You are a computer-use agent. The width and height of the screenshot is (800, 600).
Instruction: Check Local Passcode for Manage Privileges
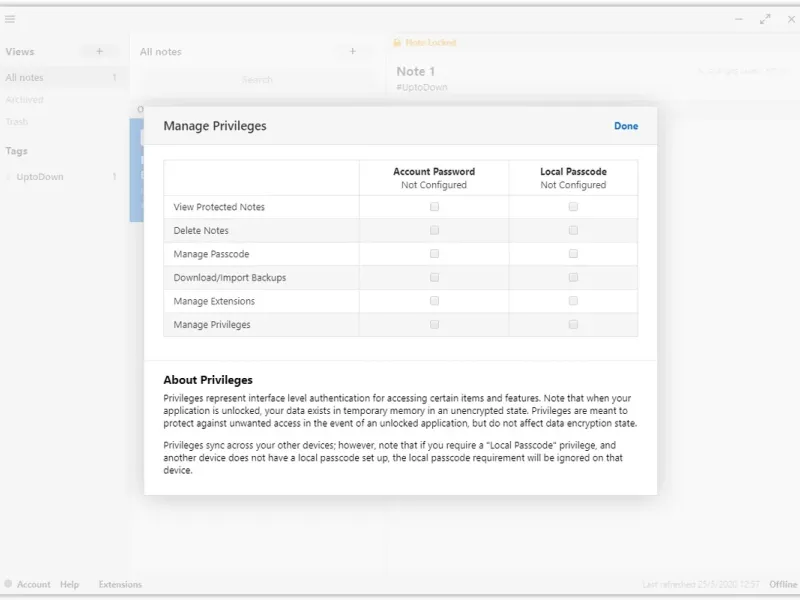[x=573, y=324]
